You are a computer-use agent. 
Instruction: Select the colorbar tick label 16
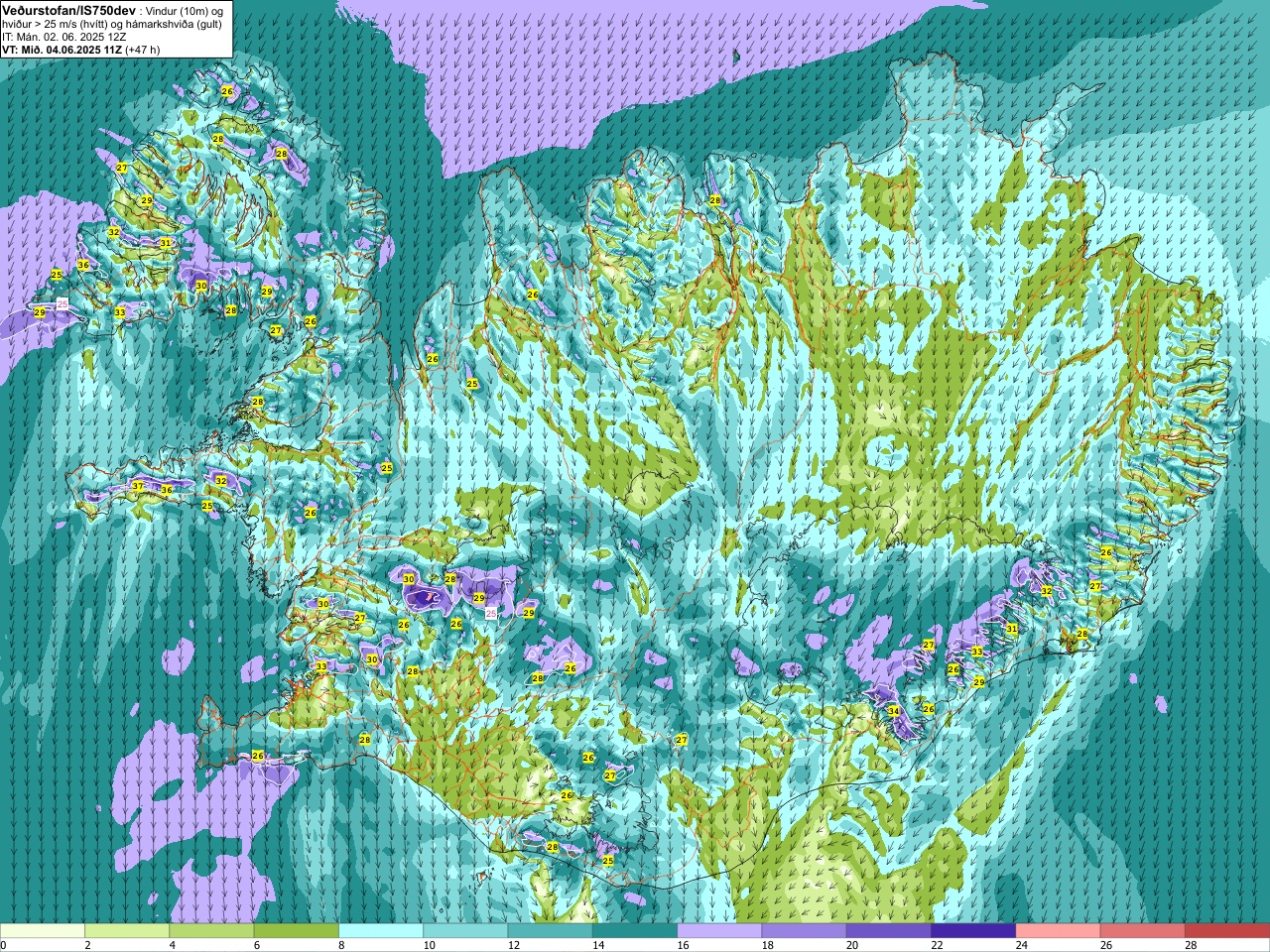click(x=683, y=945)
